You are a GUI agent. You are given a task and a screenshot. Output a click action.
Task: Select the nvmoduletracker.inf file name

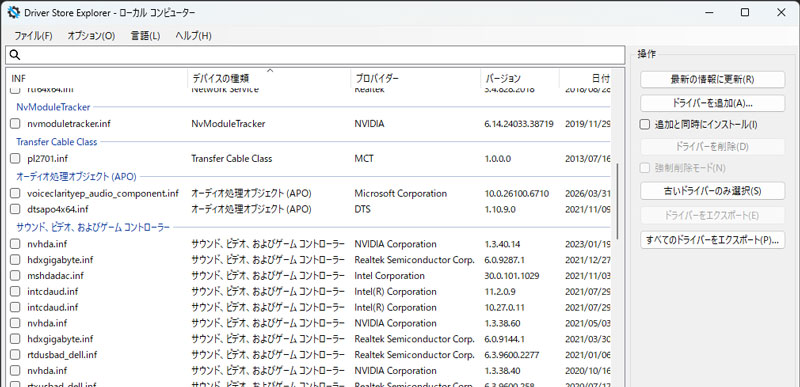click(69, 123)
